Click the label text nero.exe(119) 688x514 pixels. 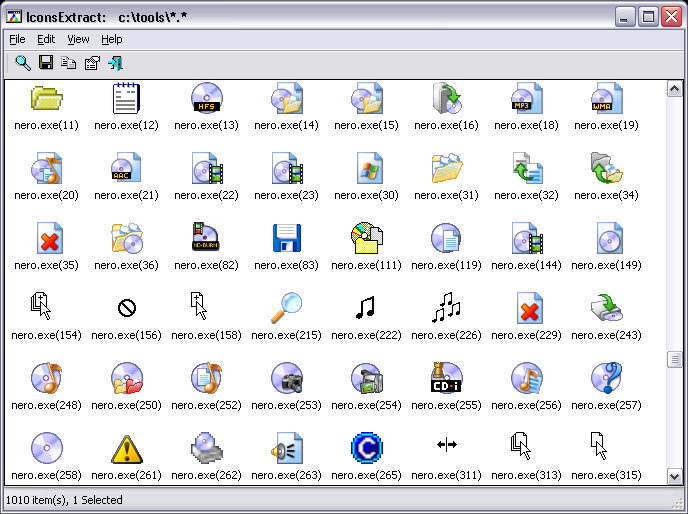446,265
